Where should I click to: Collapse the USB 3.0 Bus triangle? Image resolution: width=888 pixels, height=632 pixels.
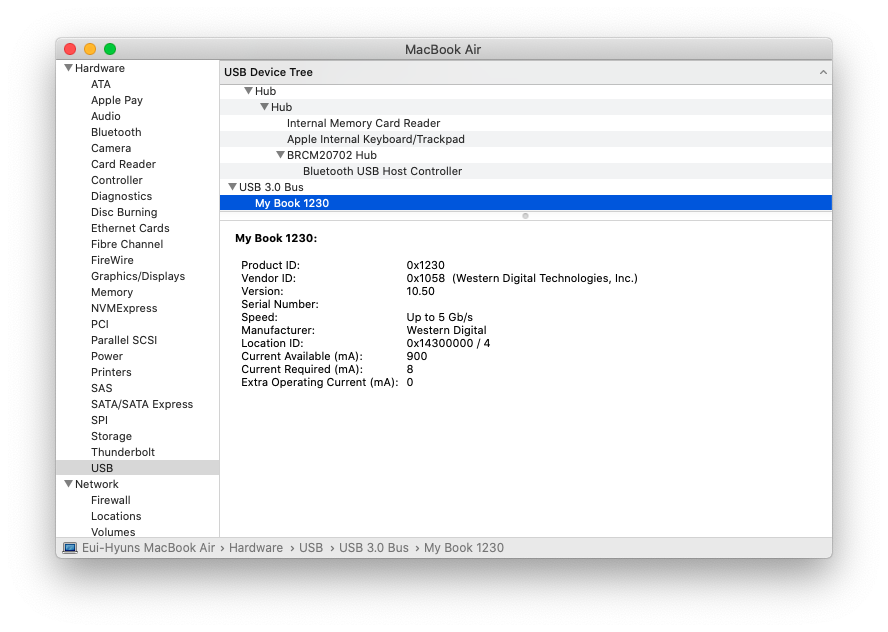[232, 186]
